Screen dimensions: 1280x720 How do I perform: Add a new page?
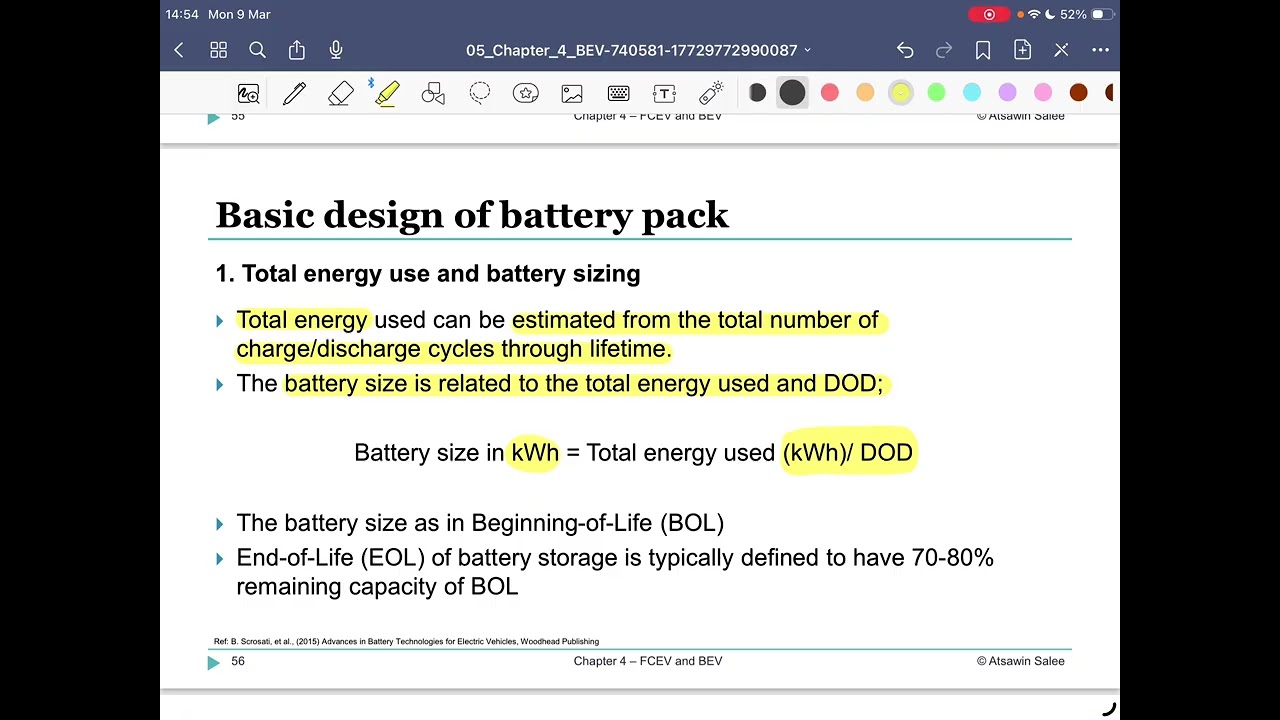(x=1022, y=50)
